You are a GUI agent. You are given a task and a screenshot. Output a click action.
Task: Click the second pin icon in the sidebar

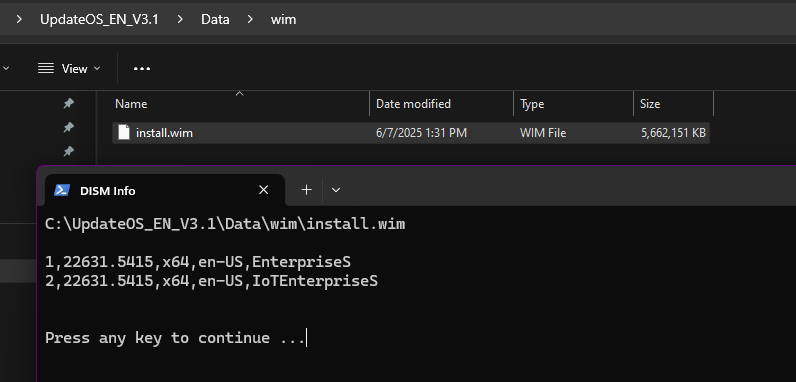[69, 128]
